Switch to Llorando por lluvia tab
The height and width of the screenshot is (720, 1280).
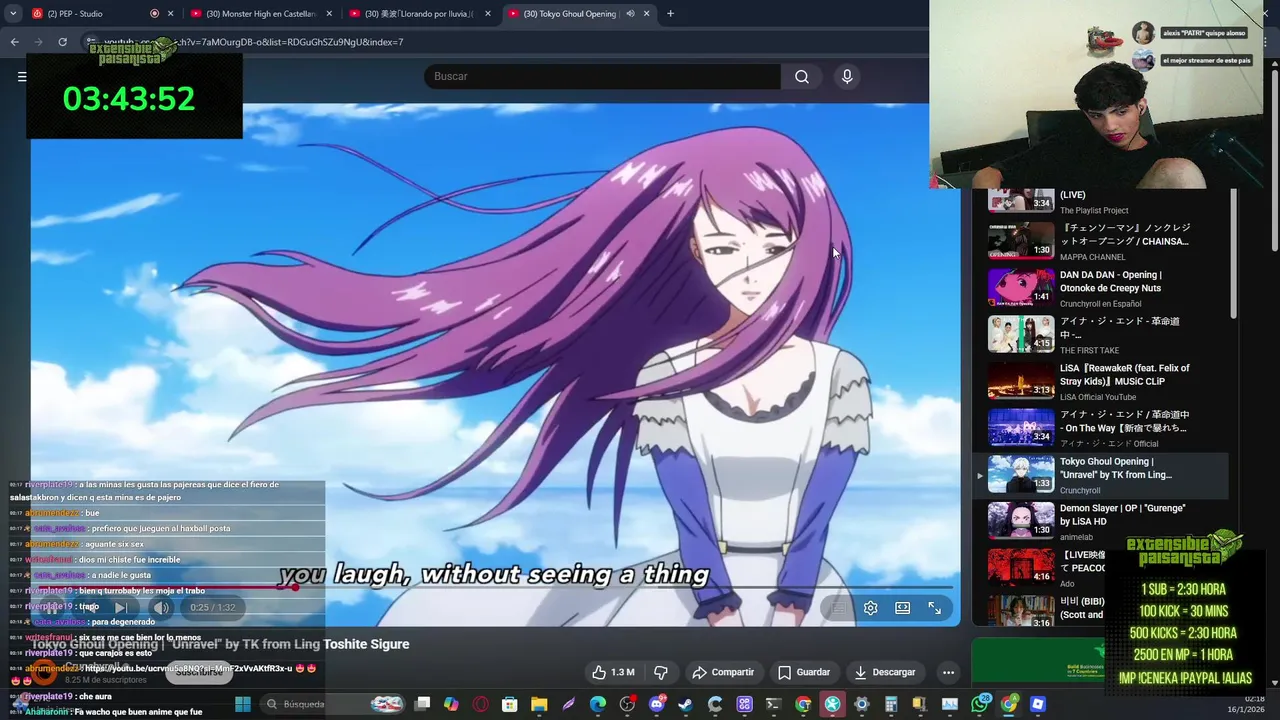[420, 13]
